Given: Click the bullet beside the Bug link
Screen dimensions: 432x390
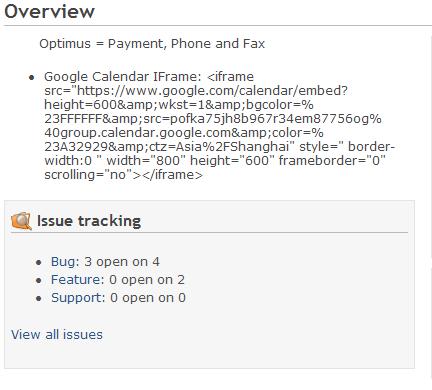Looking at the screenshot, I should tap(39, 263).
